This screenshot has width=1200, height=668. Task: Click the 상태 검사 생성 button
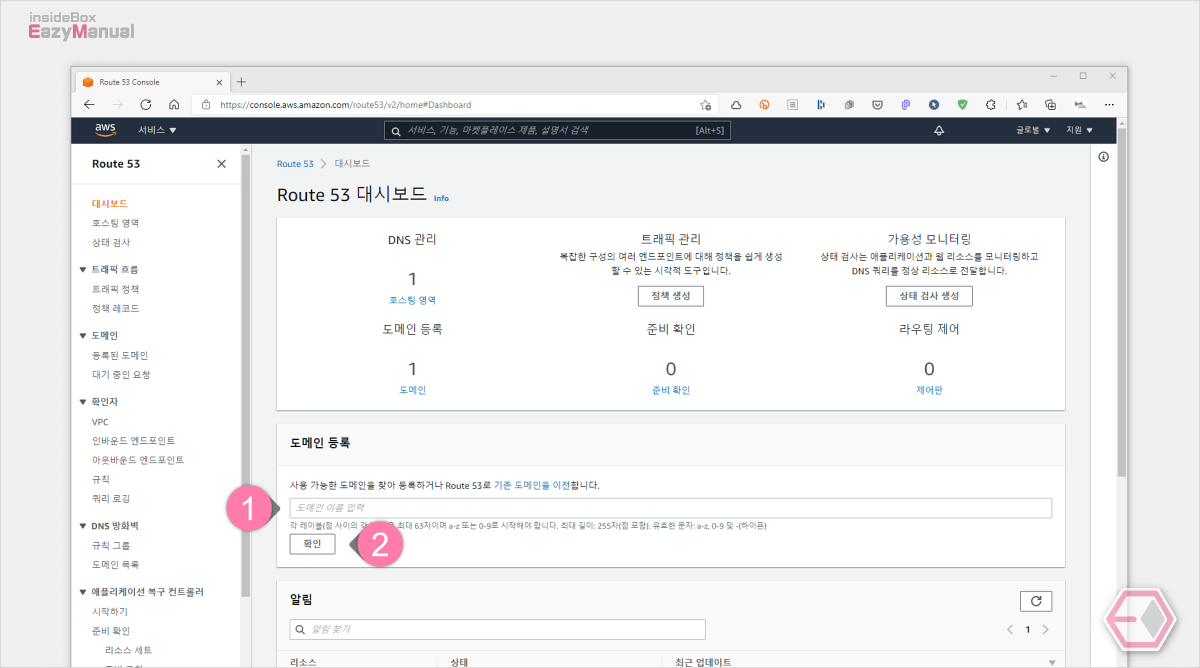(929, 296)
